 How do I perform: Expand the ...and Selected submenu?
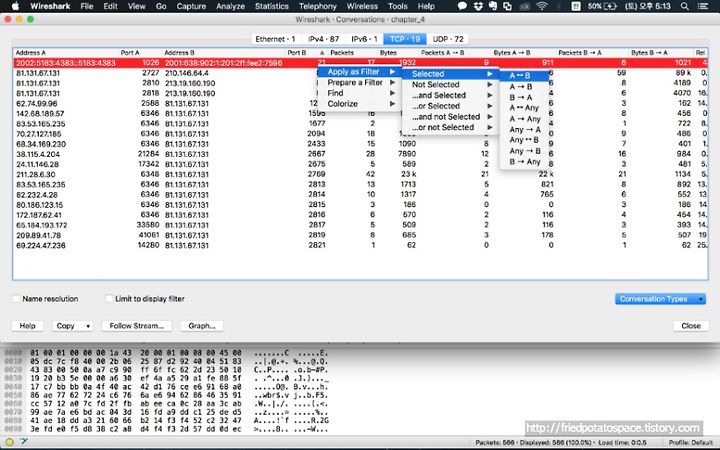click(x=451, y=95)
